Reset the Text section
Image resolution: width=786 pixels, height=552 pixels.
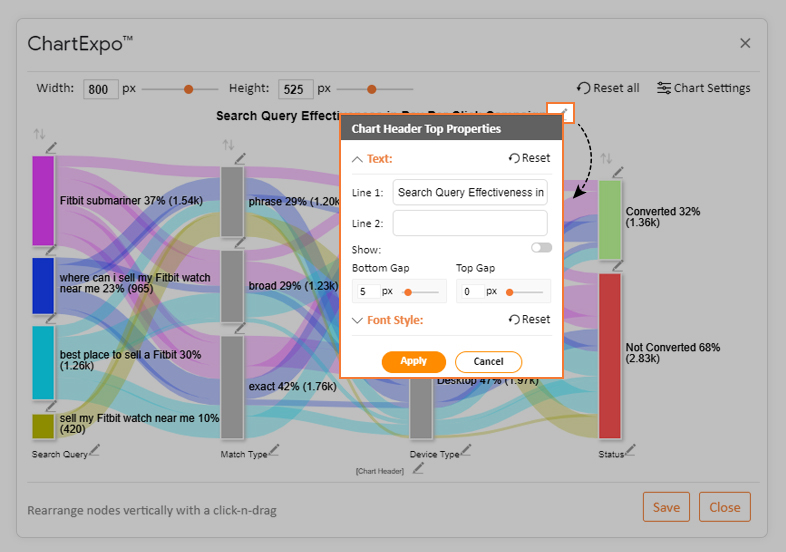coord(529,158)
